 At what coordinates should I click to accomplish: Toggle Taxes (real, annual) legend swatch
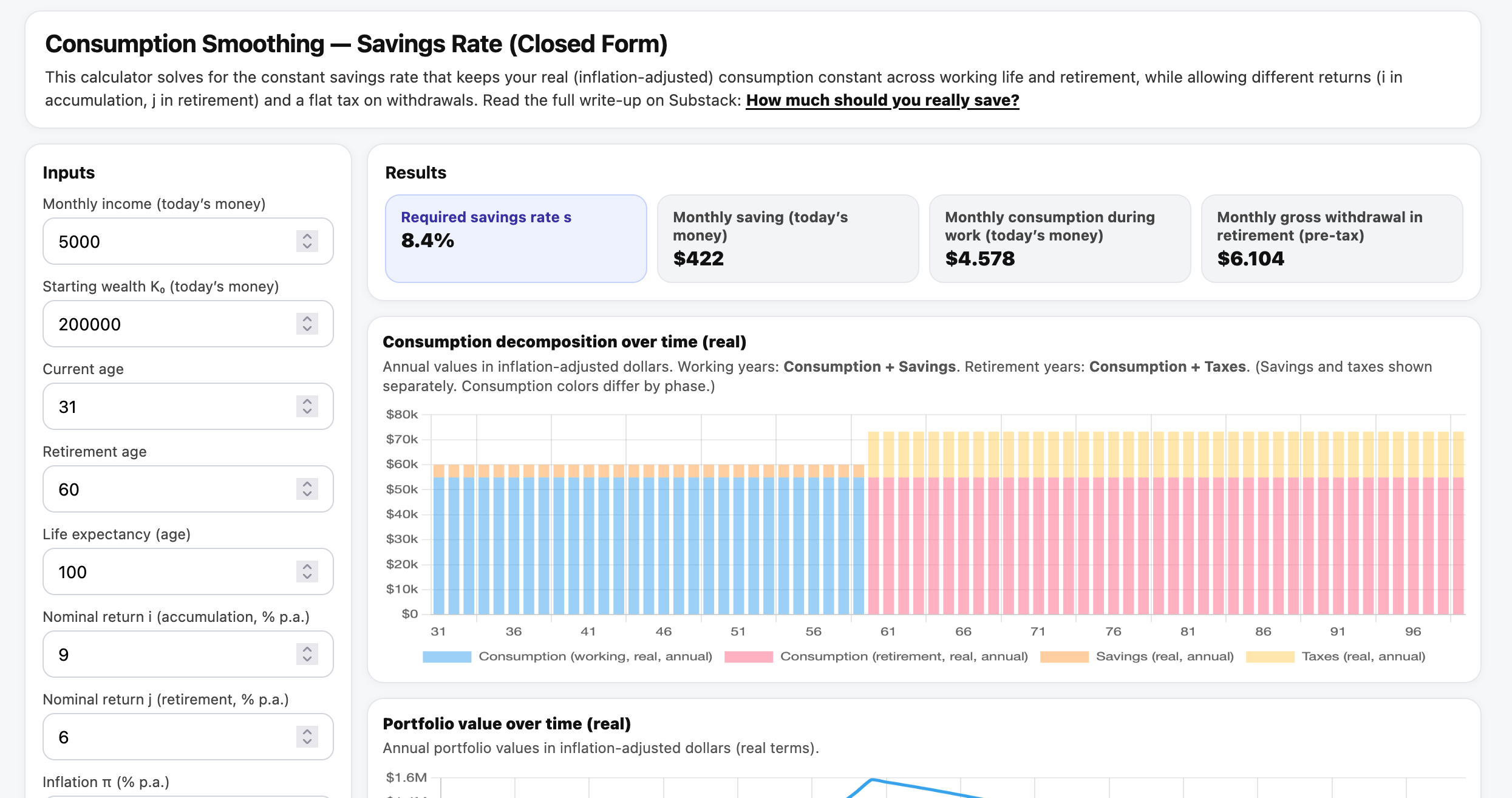click(x=1270, y=656)
